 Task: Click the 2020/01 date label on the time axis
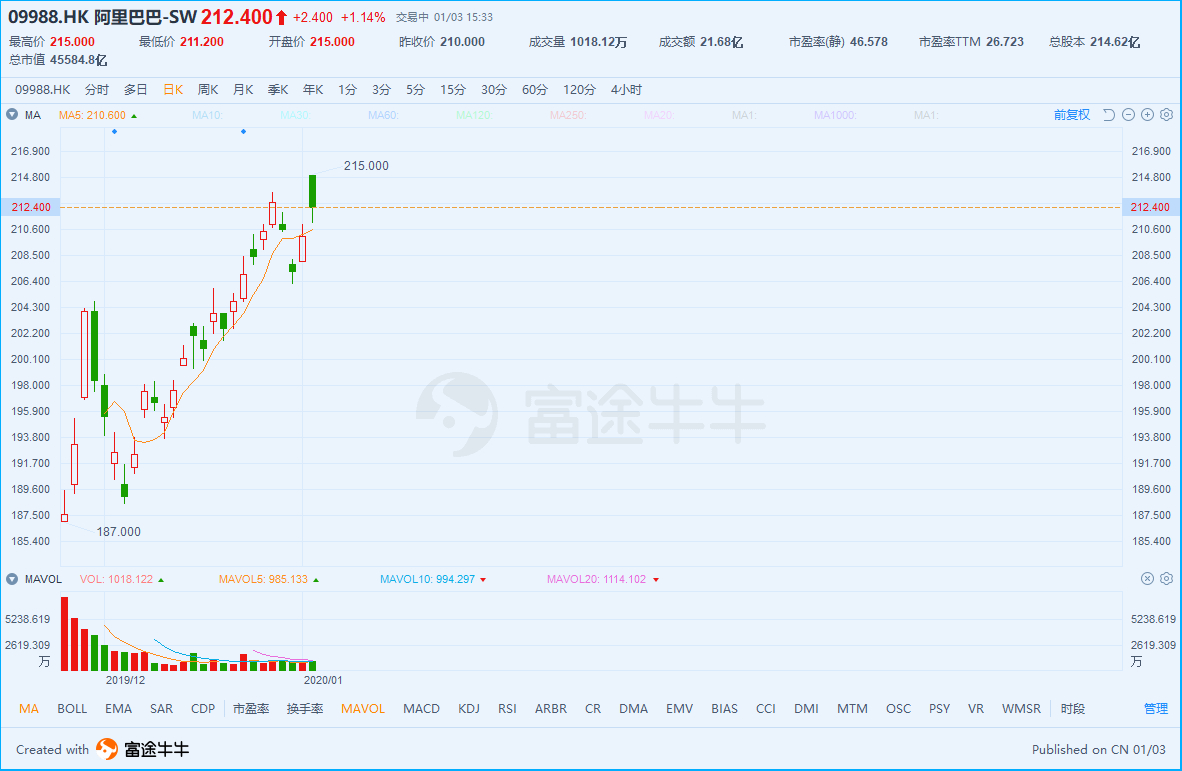pos(323,680)
